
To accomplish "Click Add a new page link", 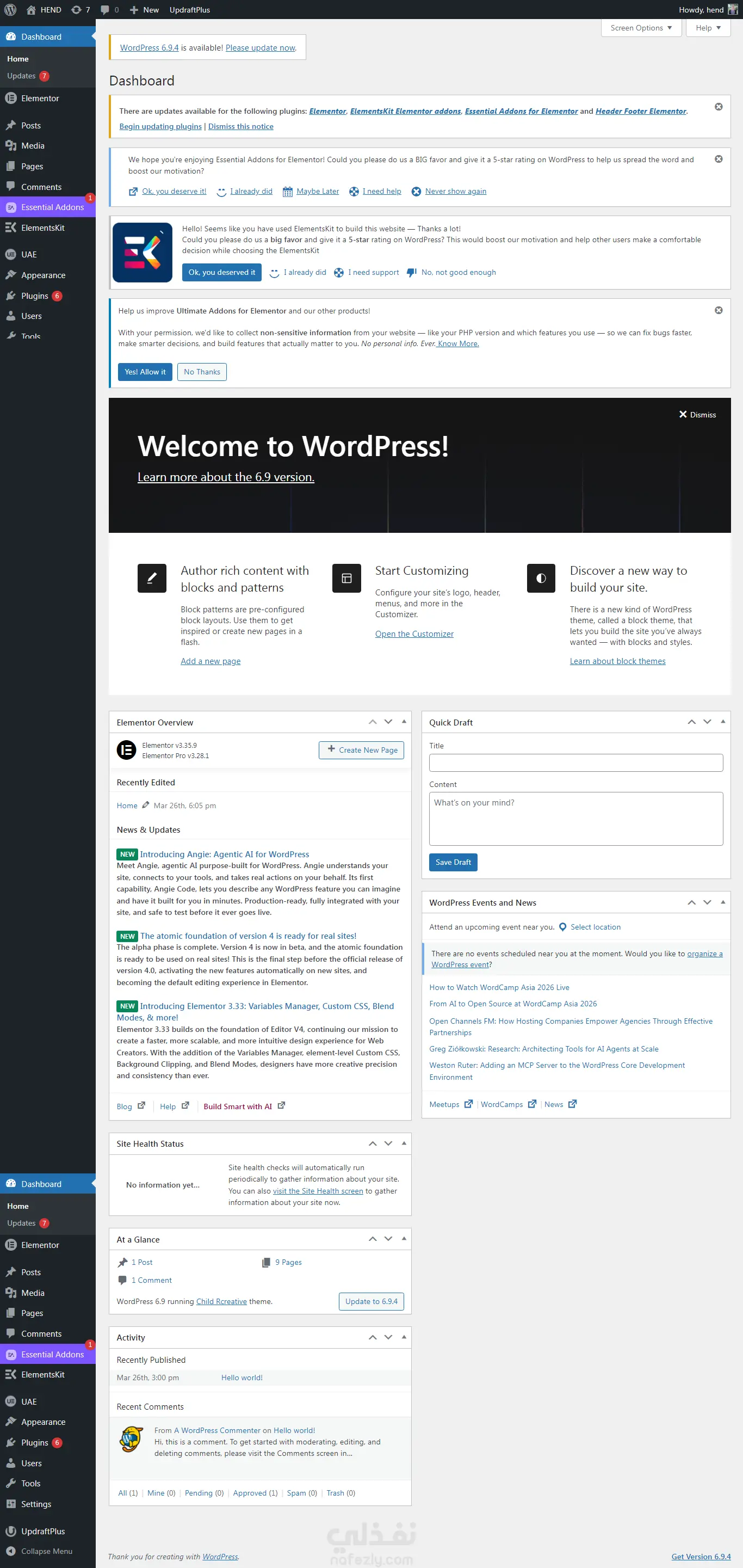I will click(x=210, y=662).
